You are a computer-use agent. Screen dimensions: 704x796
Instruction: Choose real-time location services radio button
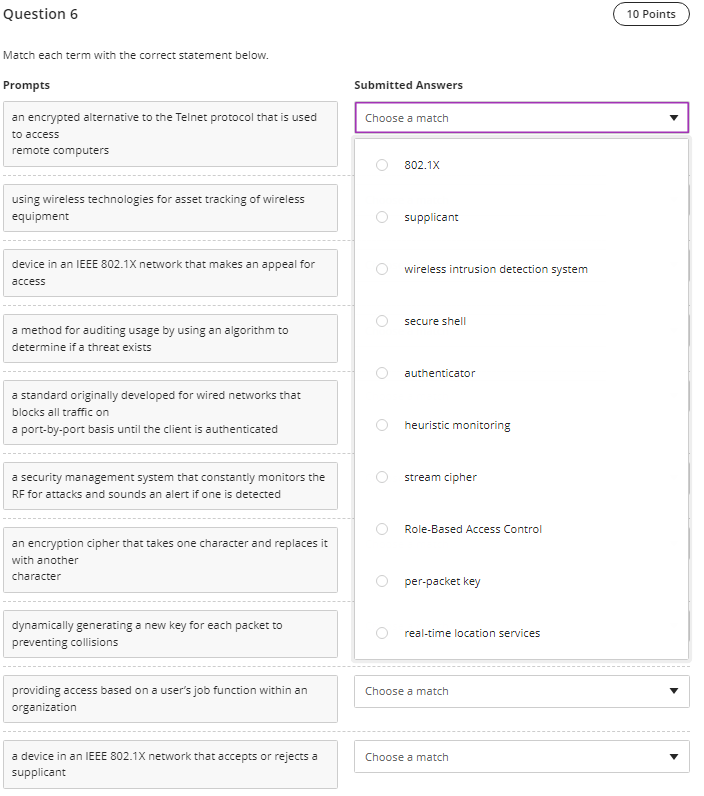pos(382,633)
